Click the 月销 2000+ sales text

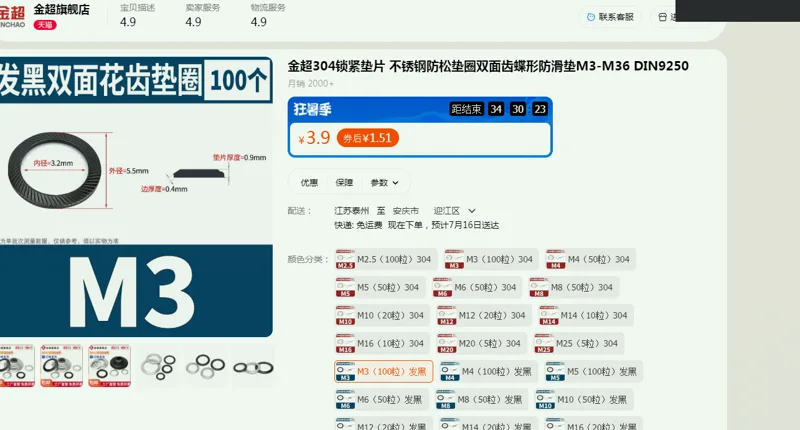pos(311,84)
